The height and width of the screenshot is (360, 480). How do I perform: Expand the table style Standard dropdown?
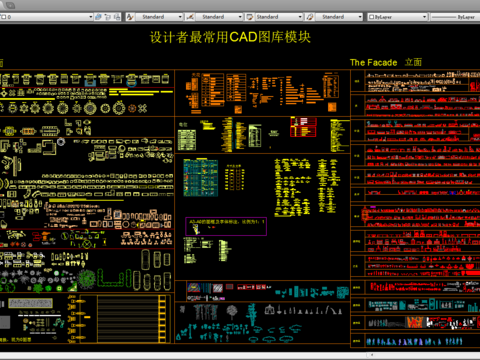coord(279,17)
